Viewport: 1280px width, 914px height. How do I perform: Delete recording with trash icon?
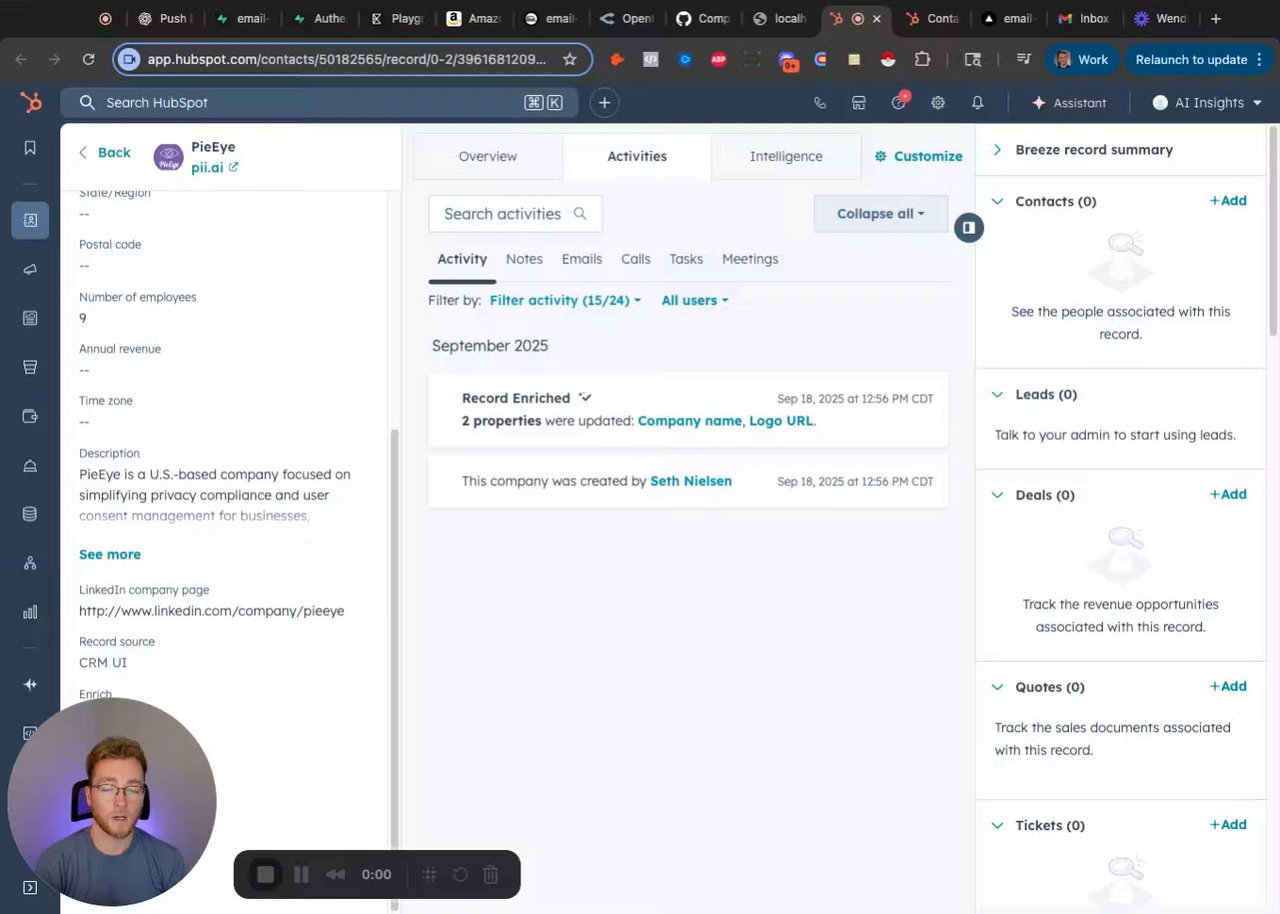490,874
